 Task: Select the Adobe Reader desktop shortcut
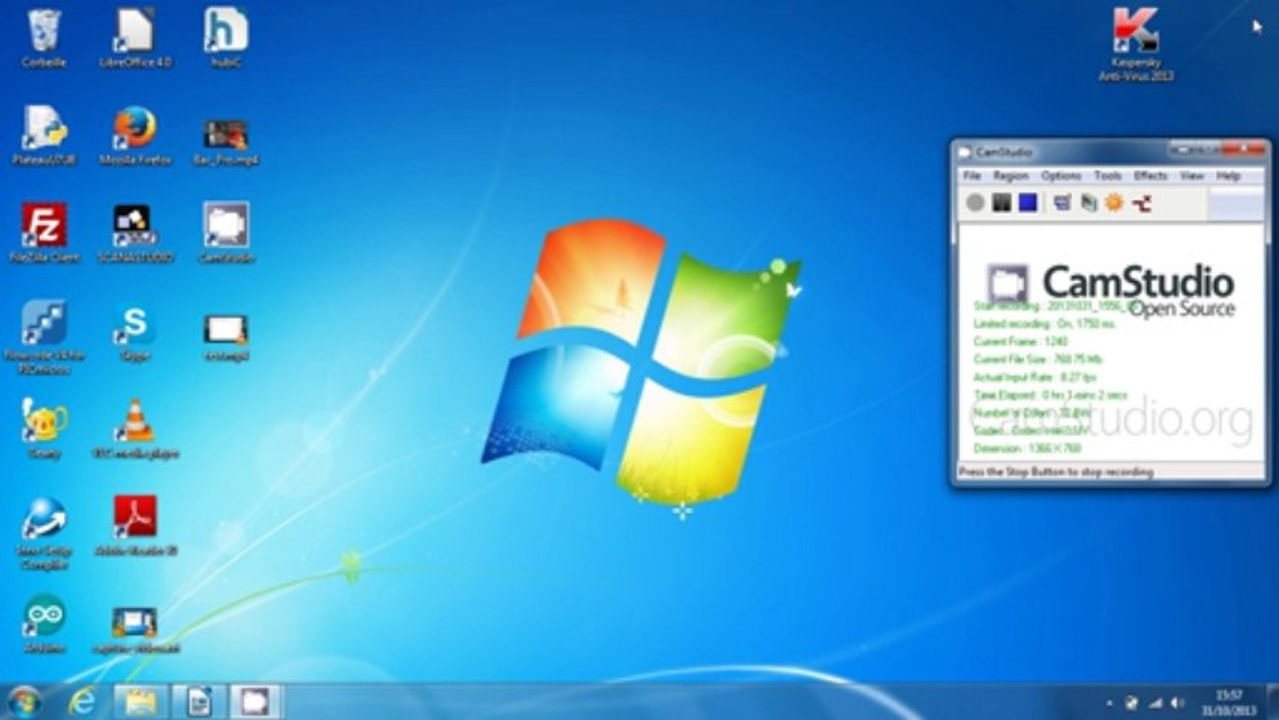(135, 525)
